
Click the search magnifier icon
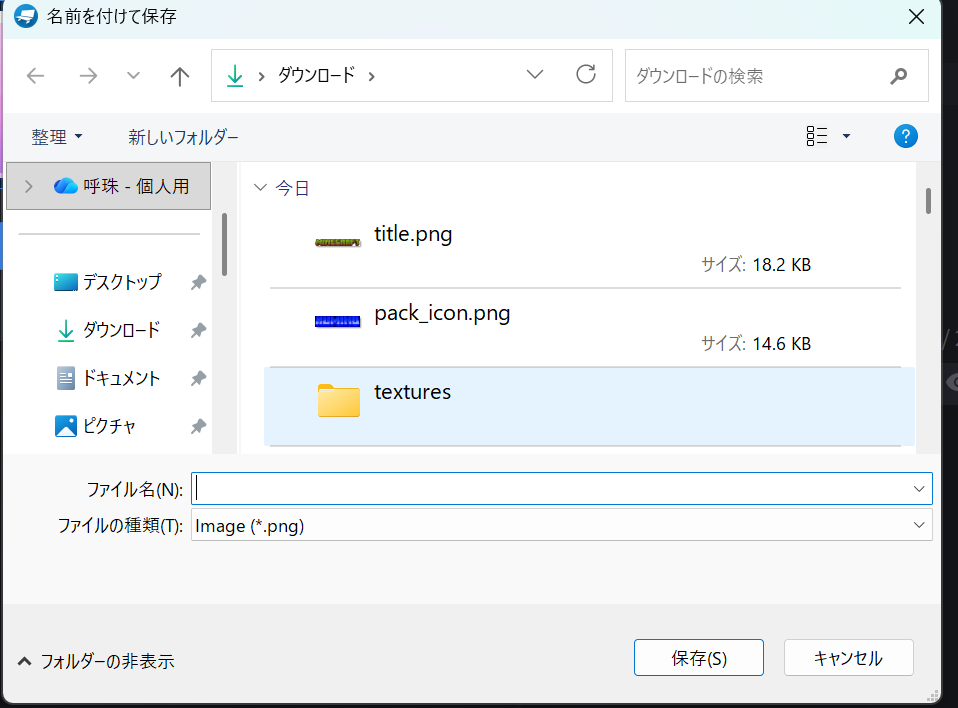pos(898,76)
